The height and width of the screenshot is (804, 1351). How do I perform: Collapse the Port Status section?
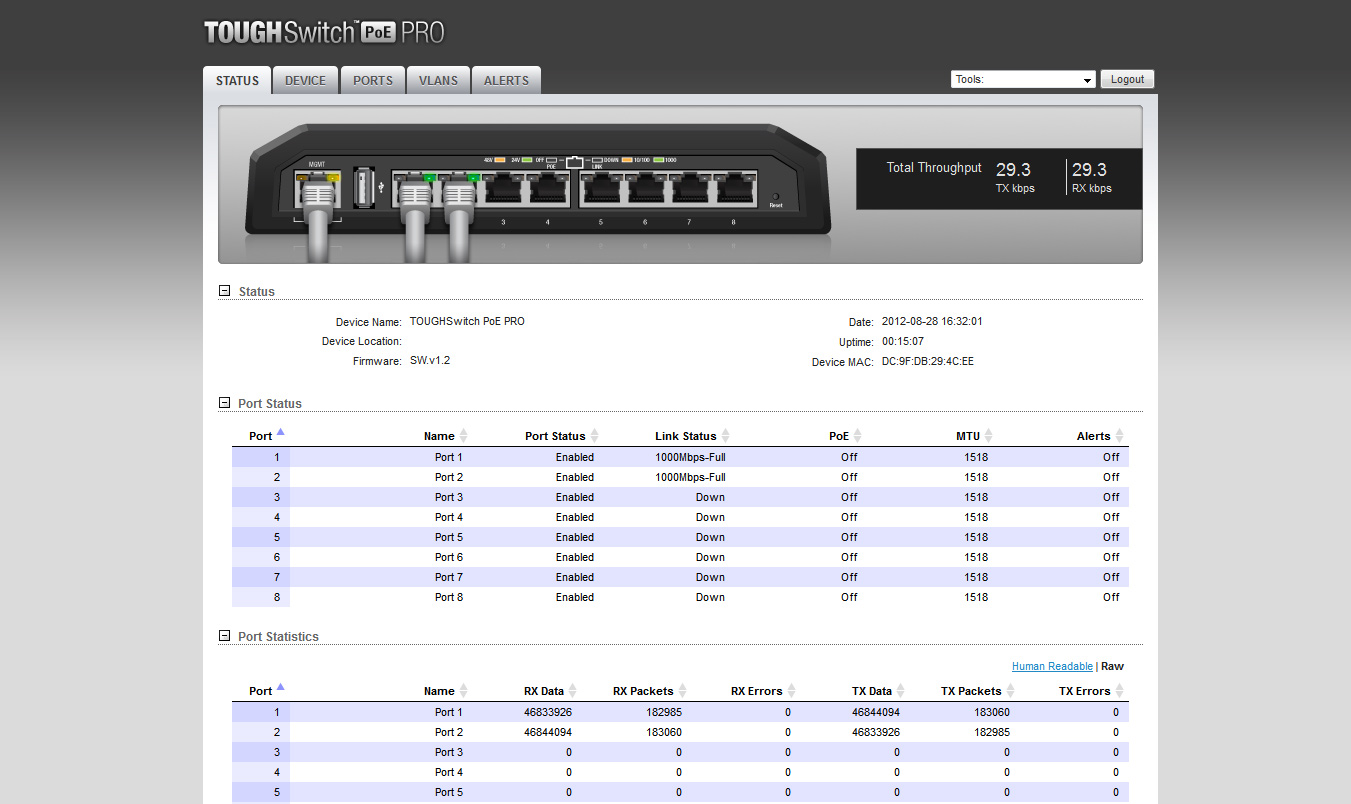[x=224, y=403]
